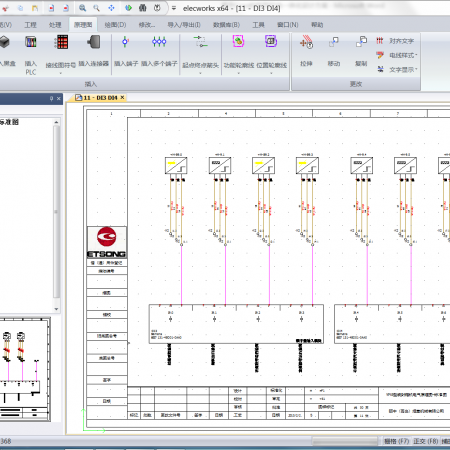Screen dimensions: 450x450
Task: Switch to the 原理图 ribbon tab
Action: (x=83, y=25)
